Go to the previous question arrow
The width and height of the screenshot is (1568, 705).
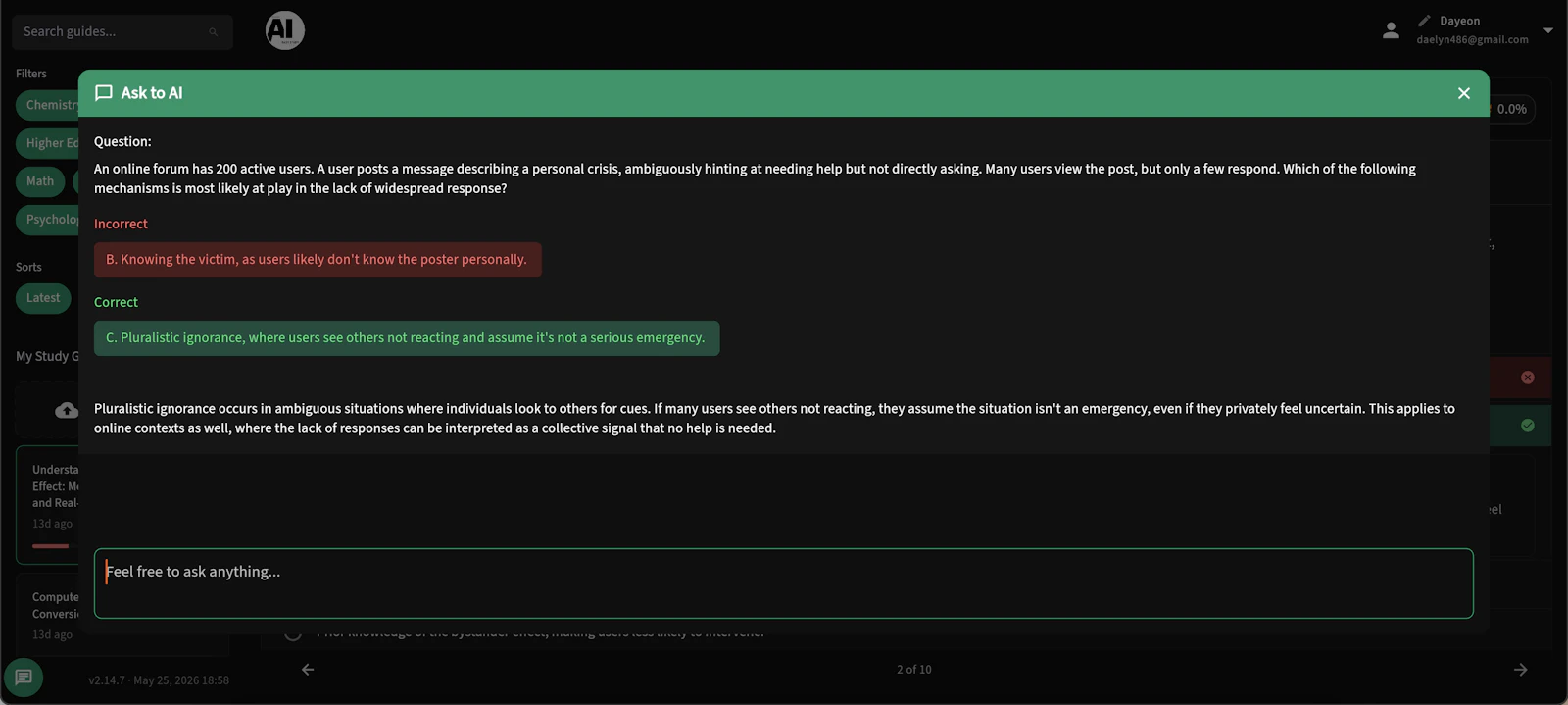[x=308, y=670]
